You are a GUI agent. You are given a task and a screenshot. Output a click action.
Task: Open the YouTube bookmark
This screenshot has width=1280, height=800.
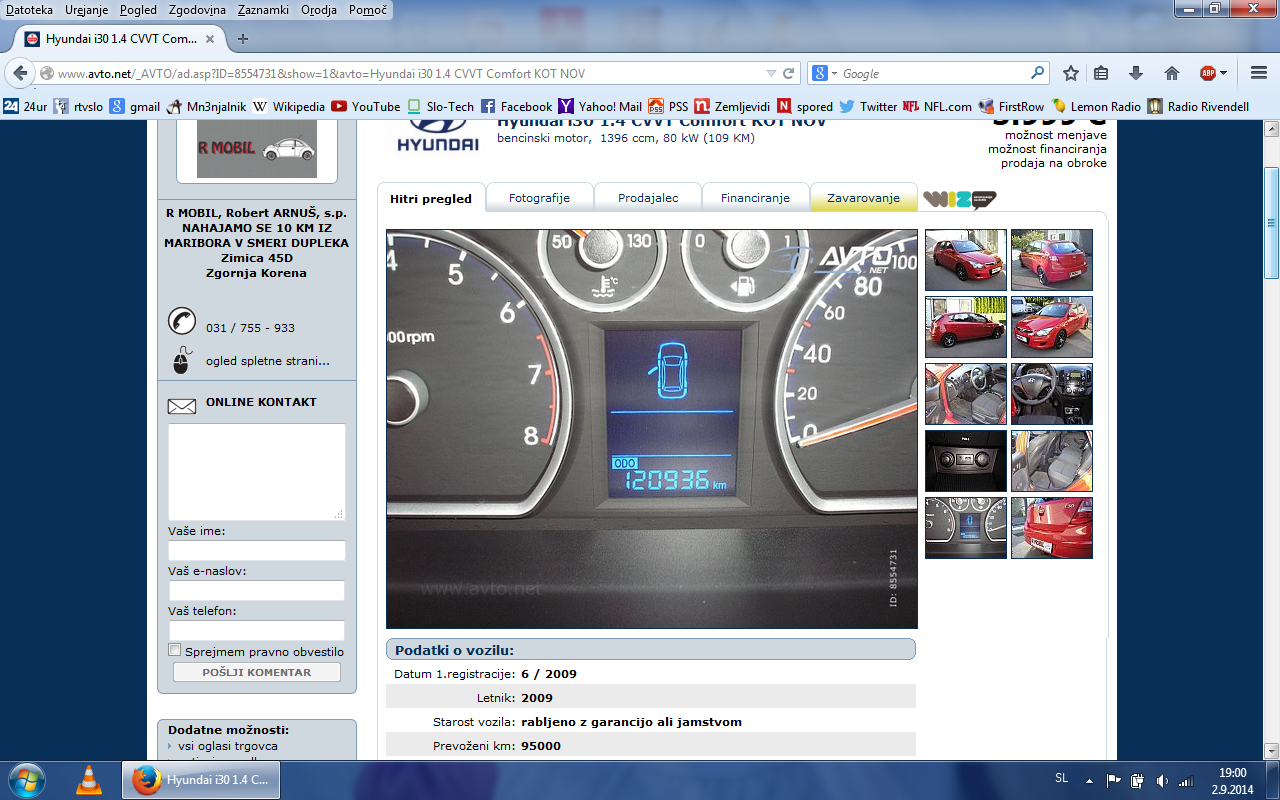point(366,106)
